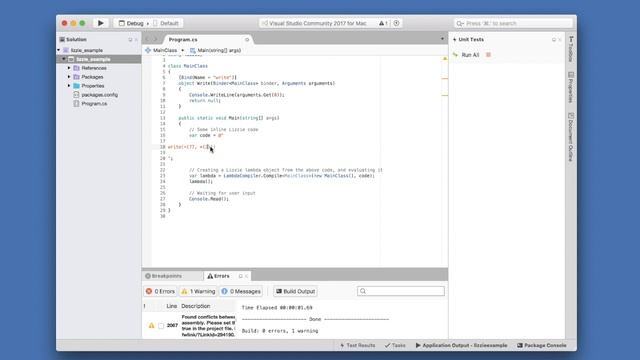Open Test Results pad
Screen dimensions: 640x360
(358, 345)
